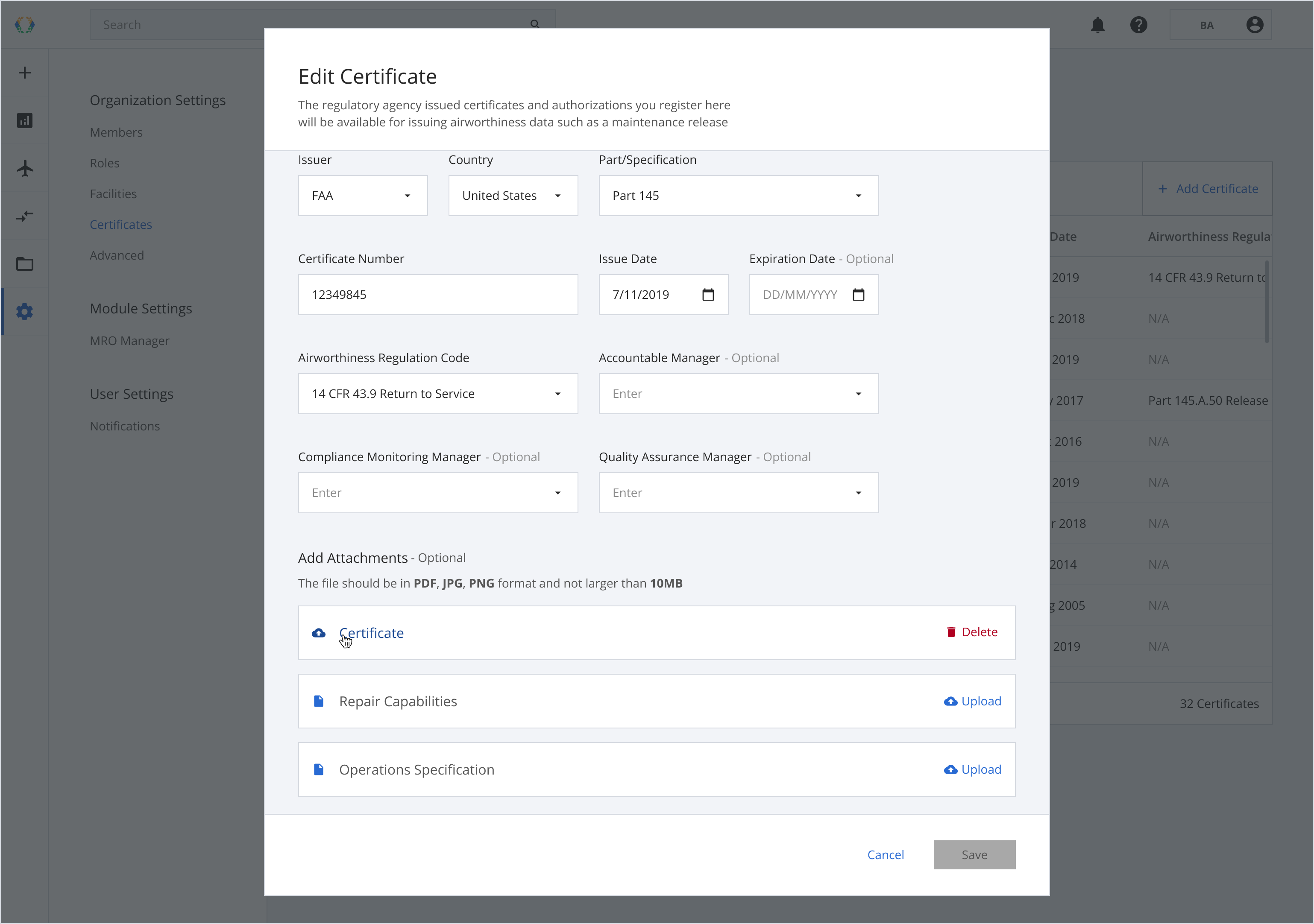
Task: Expand the Part/Specification Part 145 dropdown
Action: pos(738,196)
